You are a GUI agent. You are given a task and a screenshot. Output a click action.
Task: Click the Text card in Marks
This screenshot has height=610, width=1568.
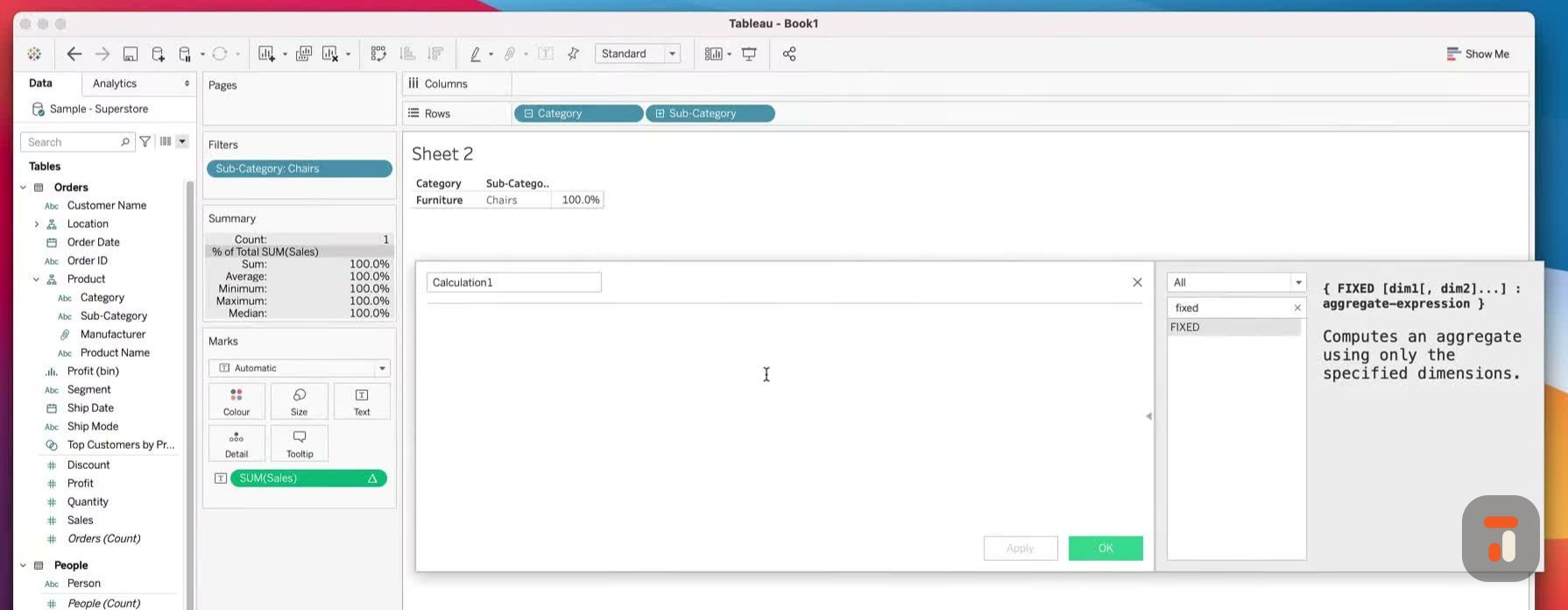(362, 402)
